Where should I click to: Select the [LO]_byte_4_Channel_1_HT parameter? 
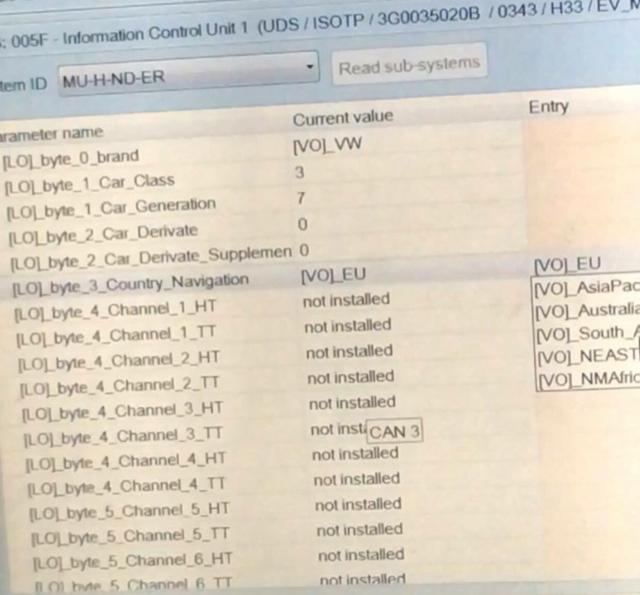coord(115,311)
